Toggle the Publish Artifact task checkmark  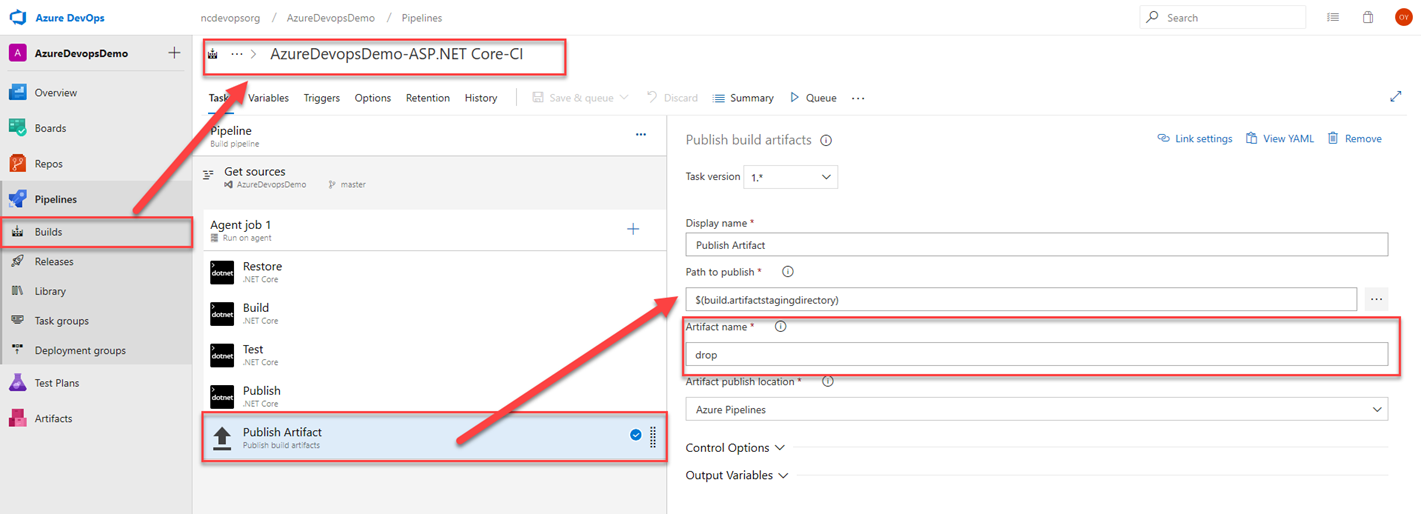click(x=636, y=435)
